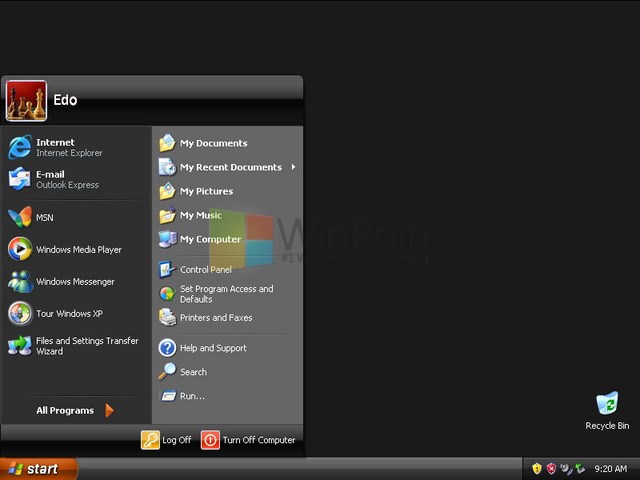Click the Outlook Express subtitle text
Image resolution: width=640 pixels, height=480 pixels.
[x=67, y=185]
